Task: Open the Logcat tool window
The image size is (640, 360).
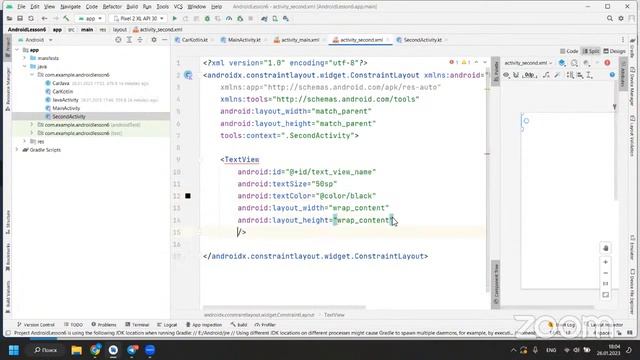Action: [x=167, y=324]
